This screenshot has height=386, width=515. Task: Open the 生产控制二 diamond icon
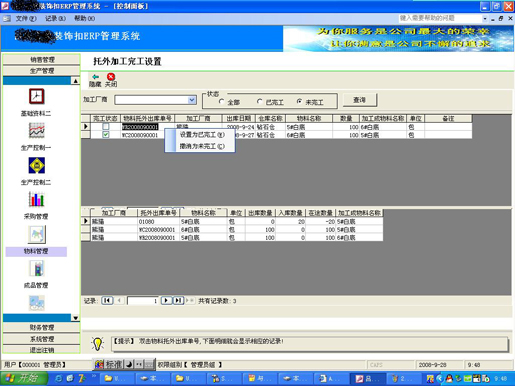pos(36,165)
